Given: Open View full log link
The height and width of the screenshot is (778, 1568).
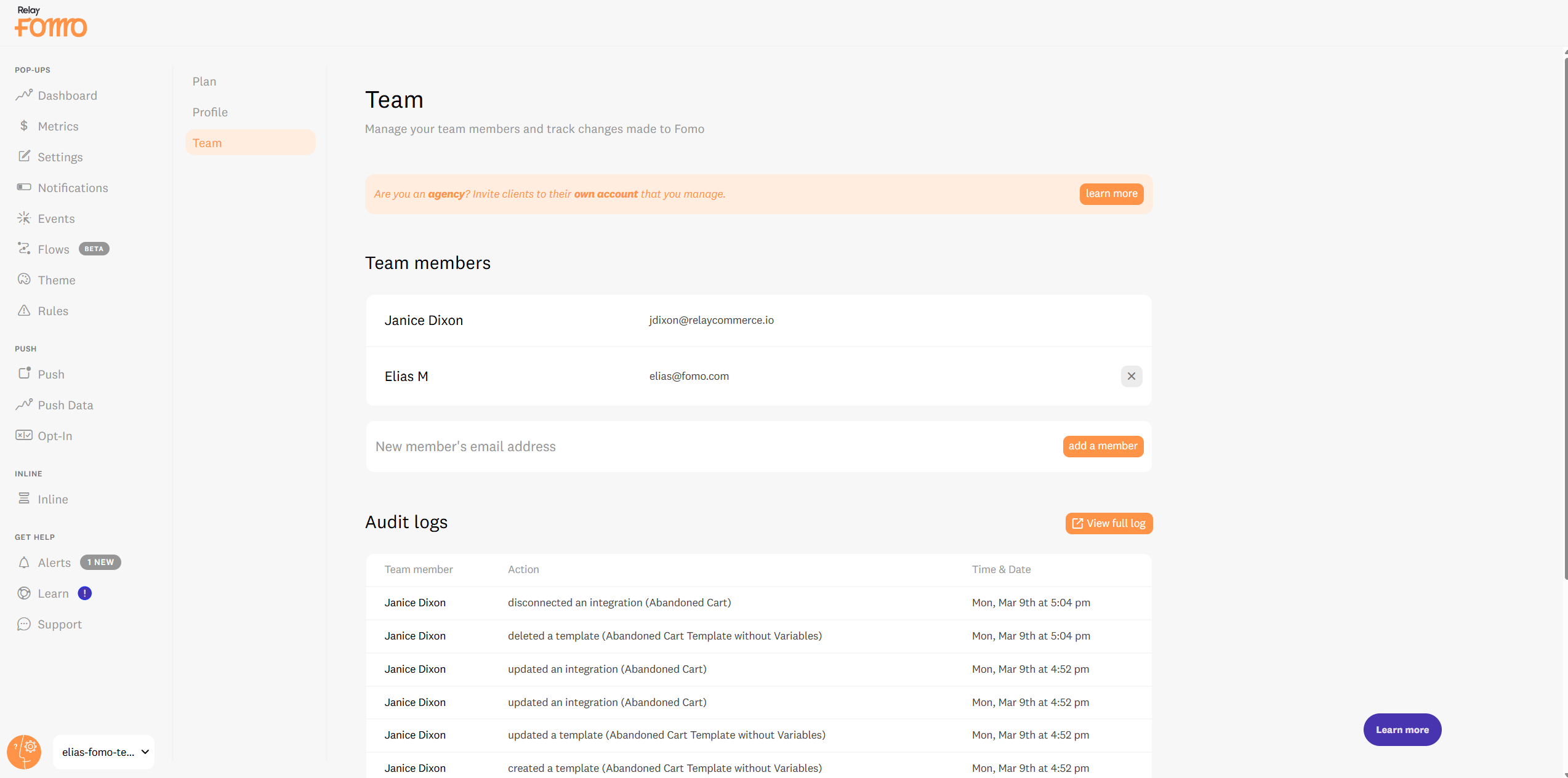Looking at the screenshot, I should [x=1109, y=523].
